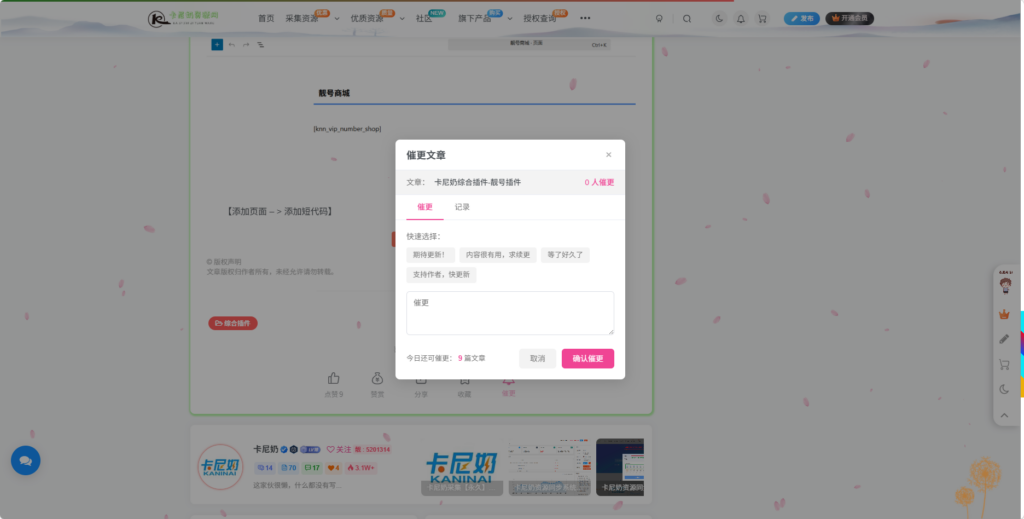1024x519 pixels.
Task: Expand the 旗下产品 dropdown arrow
Action: 510,19
